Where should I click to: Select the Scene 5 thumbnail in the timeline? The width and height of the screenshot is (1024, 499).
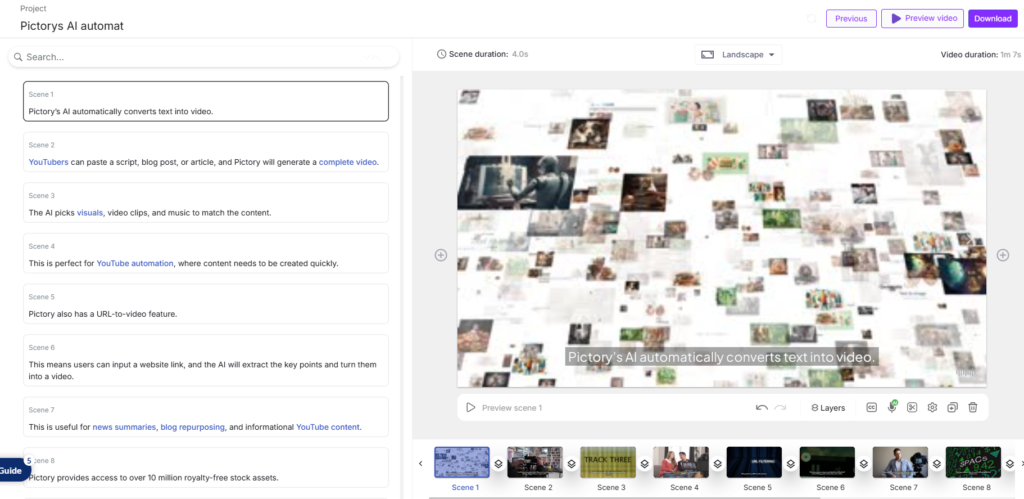point(754,462)
